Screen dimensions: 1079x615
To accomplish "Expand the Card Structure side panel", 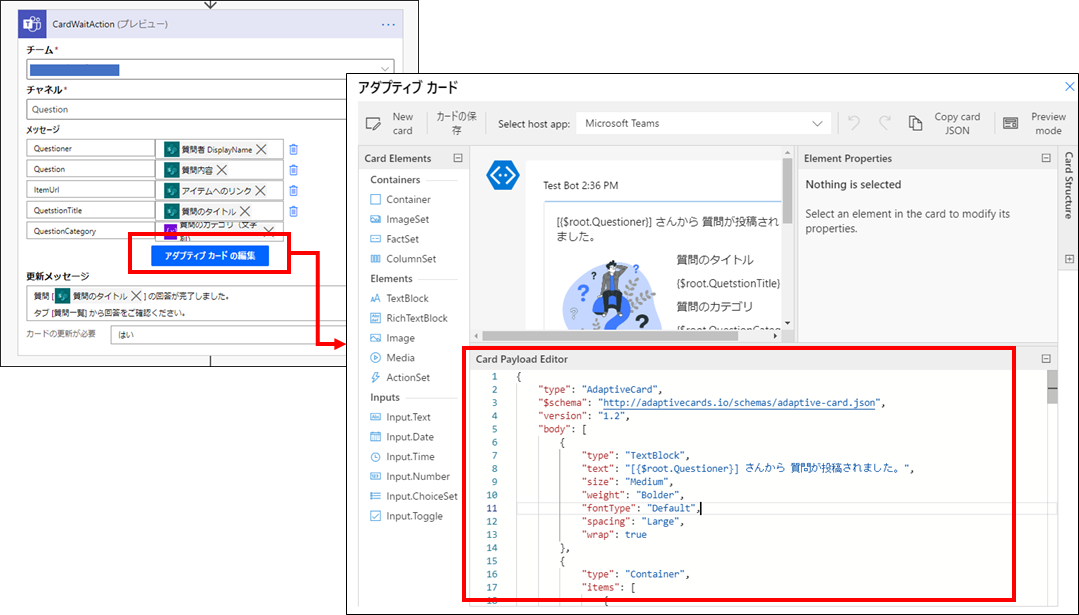I will [1069, 259].
